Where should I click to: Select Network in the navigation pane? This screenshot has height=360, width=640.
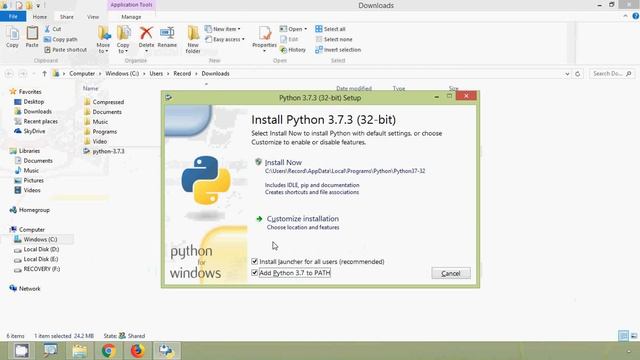pyautogui.click(x=29, y=289)
